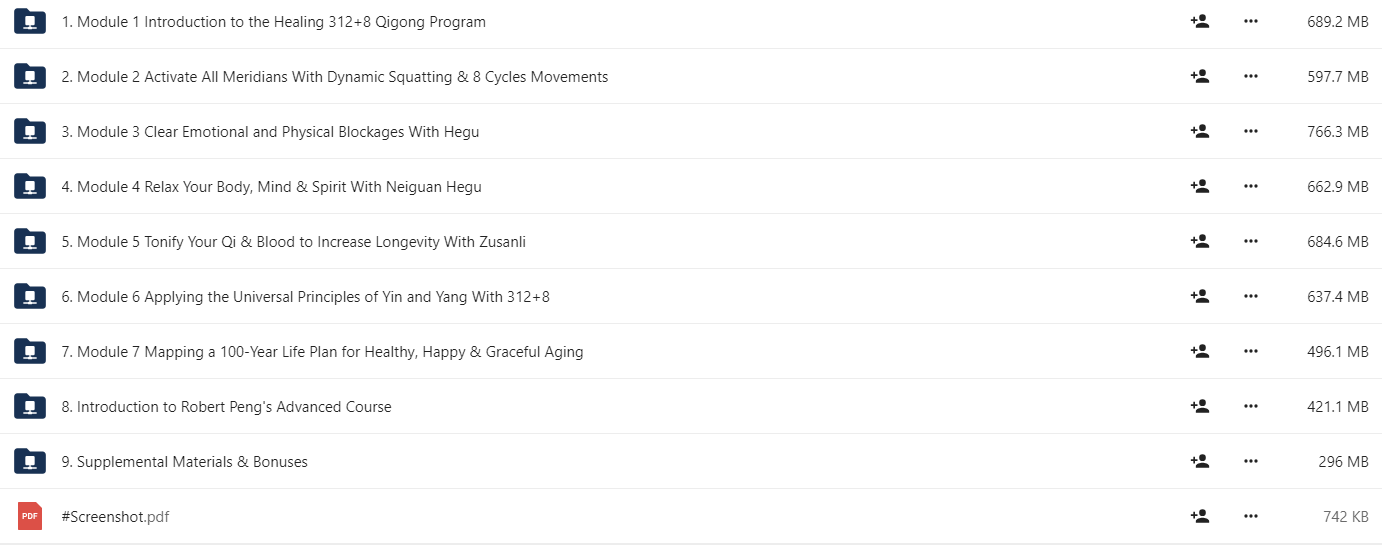Click share icon for Module 3 folder
1382x550 pixels.
(1200, 131)
